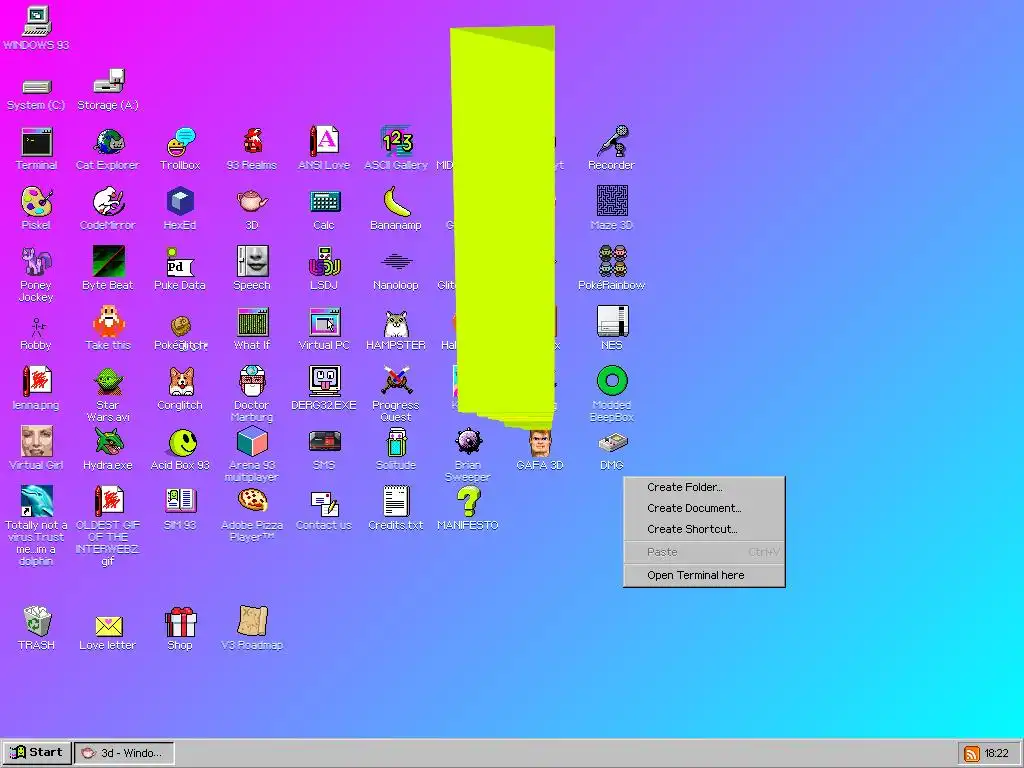1024x768 pixels.
Task: Launch Cat Explorer
Action: click(108, 142)
